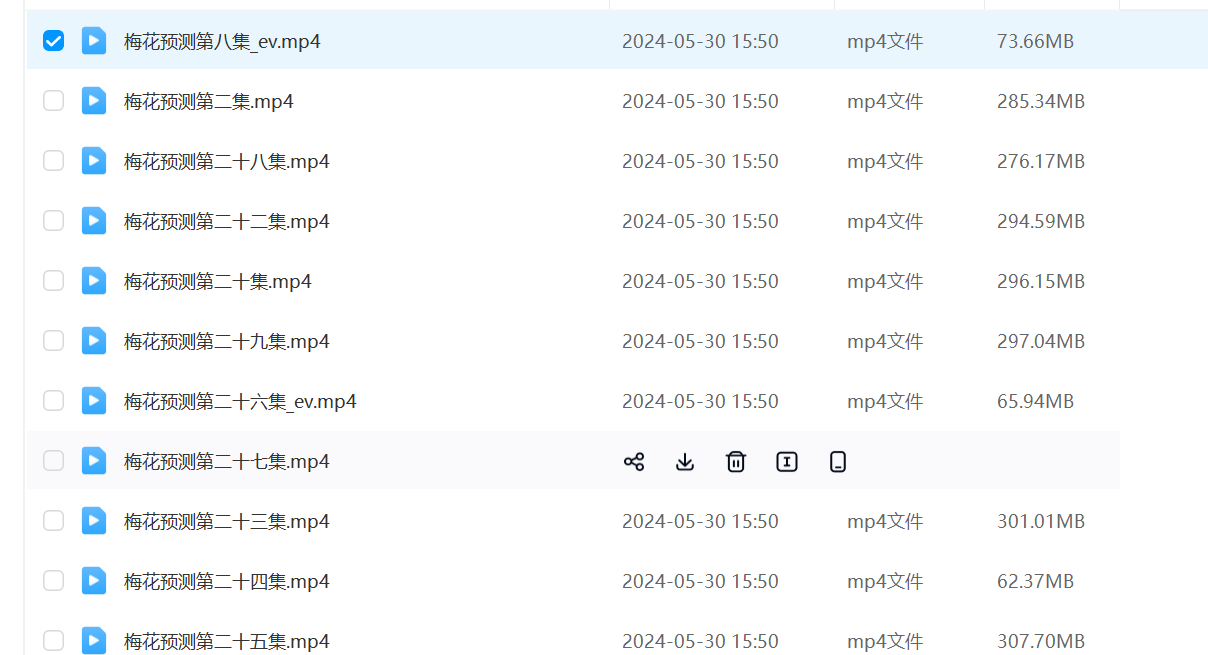Delete 梅花预测第二十七集.mp4 with the trash icon
The height and width of the screenshot is (655, 1208).
pos(736,461)
